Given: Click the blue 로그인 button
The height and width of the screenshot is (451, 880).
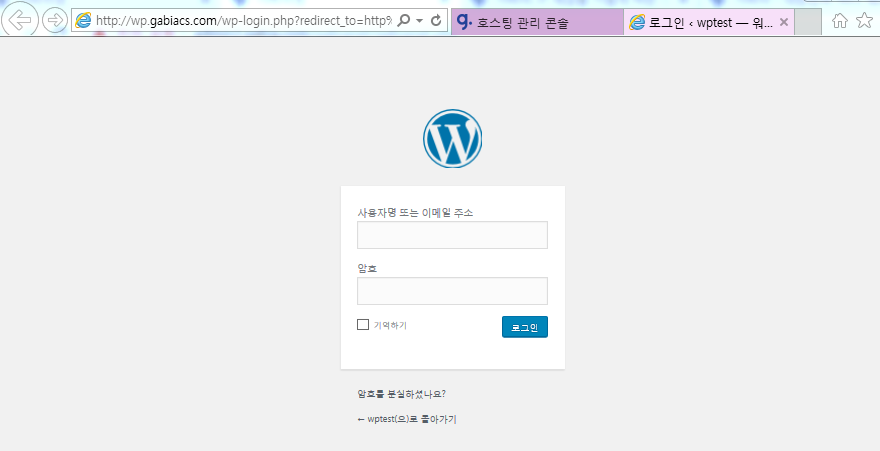Looking at the screenshot, I should pyautogui.click(x=525, y=327).
